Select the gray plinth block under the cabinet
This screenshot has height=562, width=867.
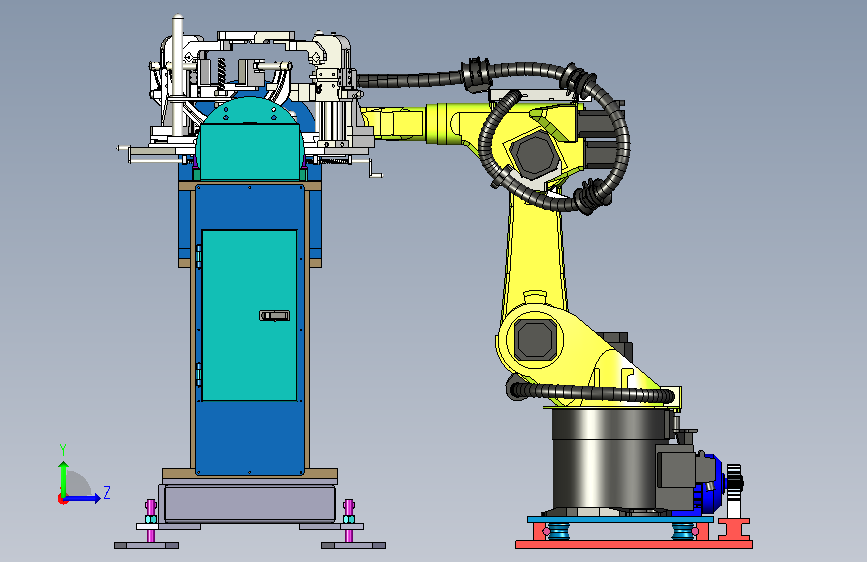pyautogui.click(x=249, y=503)
